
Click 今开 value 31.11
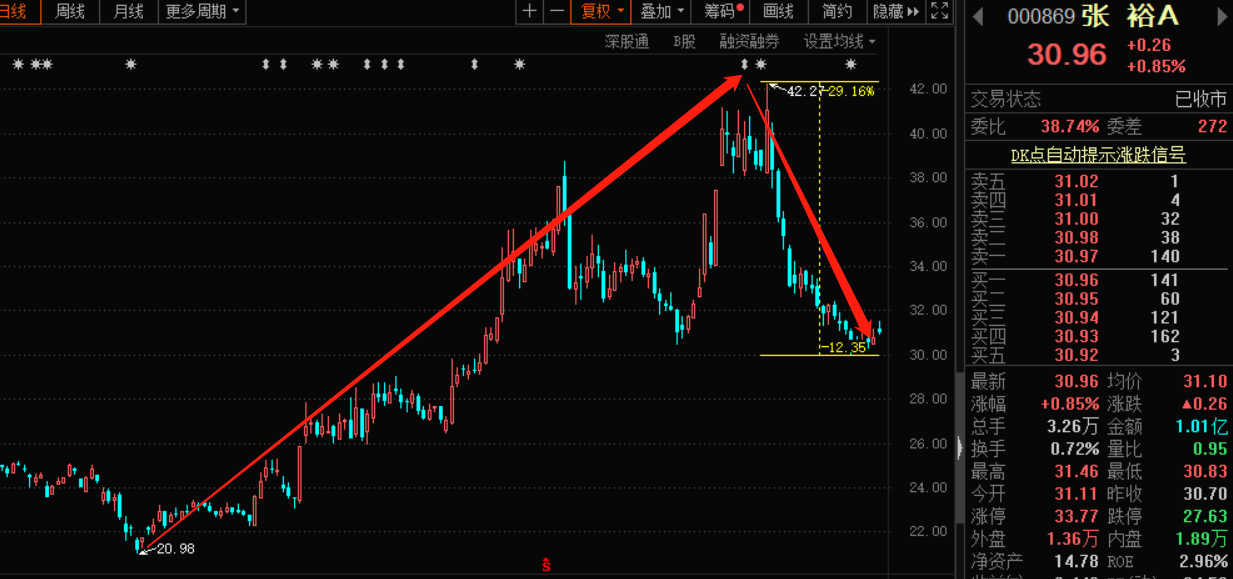[x=1076, y=494]
